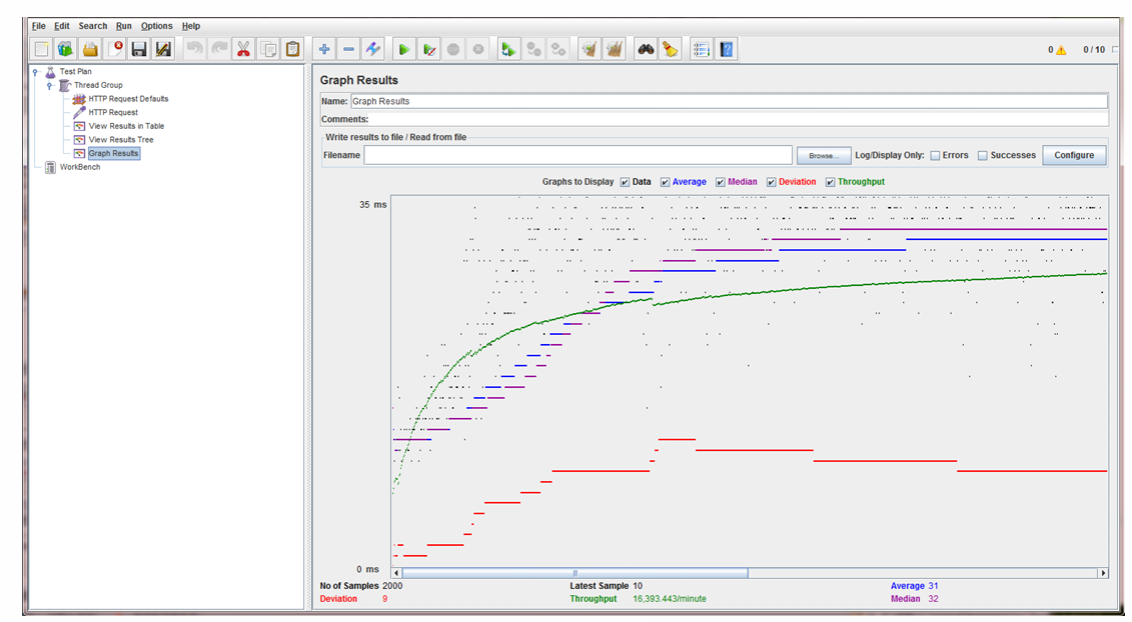Toggle the Median graph checkbox
Screen dimensions: 1132x622
(720, 182)
